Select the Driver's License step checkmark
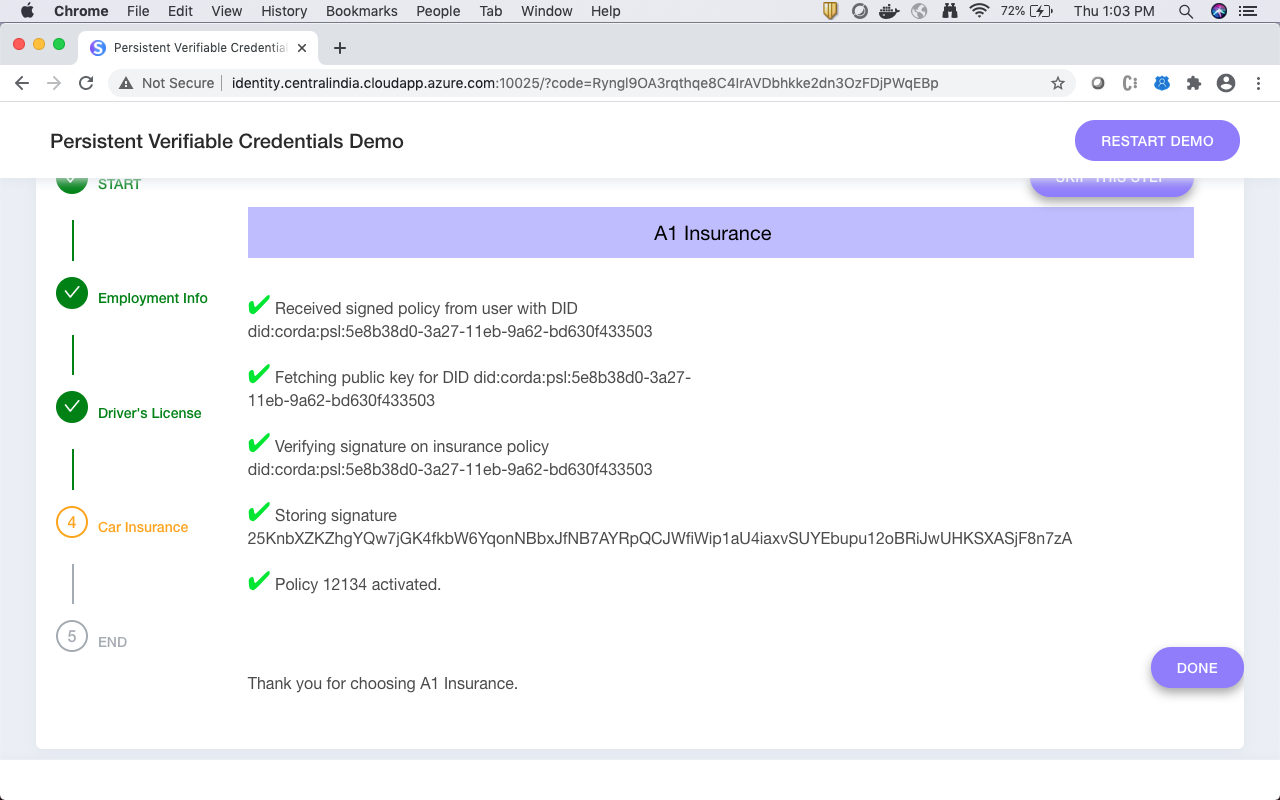Screen dimensions: 1280x800 pyautogui.click(x=72, y=407)
